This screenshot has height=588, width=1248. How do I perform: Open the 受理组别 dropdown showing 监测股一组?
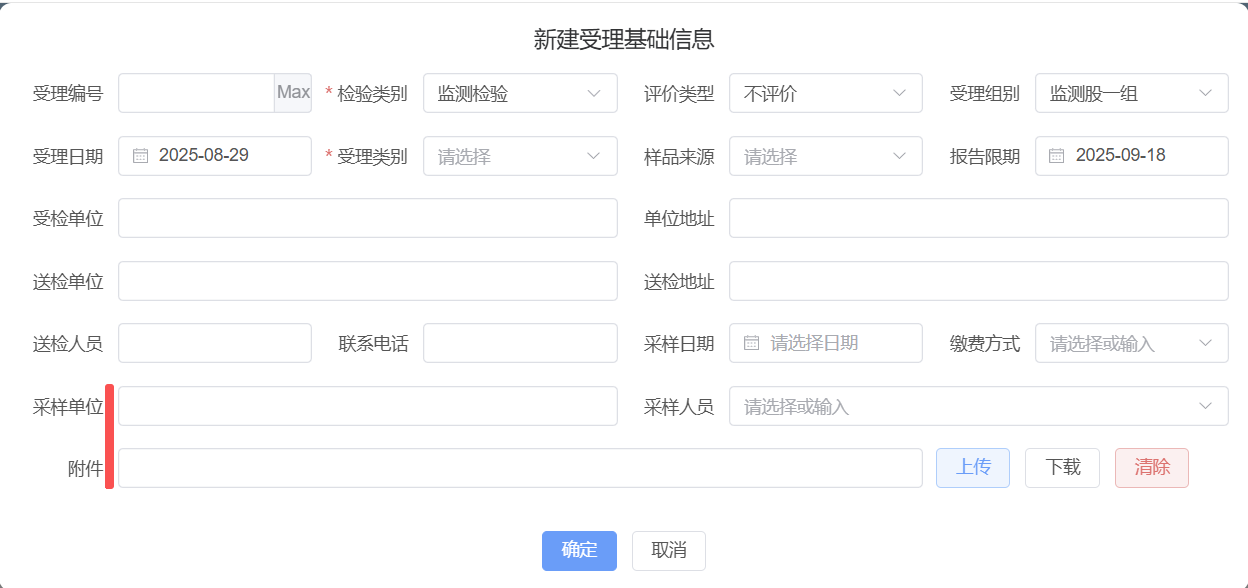(1132, 93)
